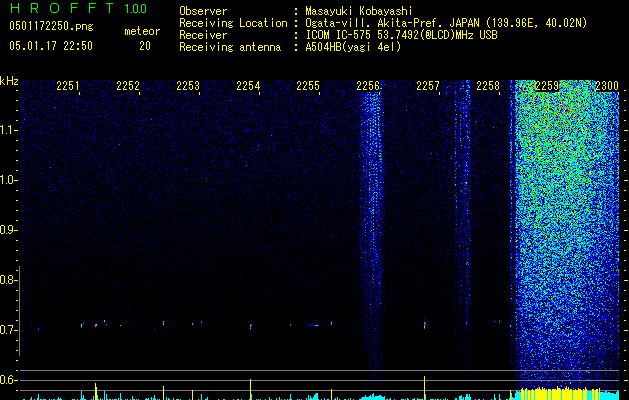Click the meteor count value 20
Screen dimensions: 629x400
pos(145,46)
